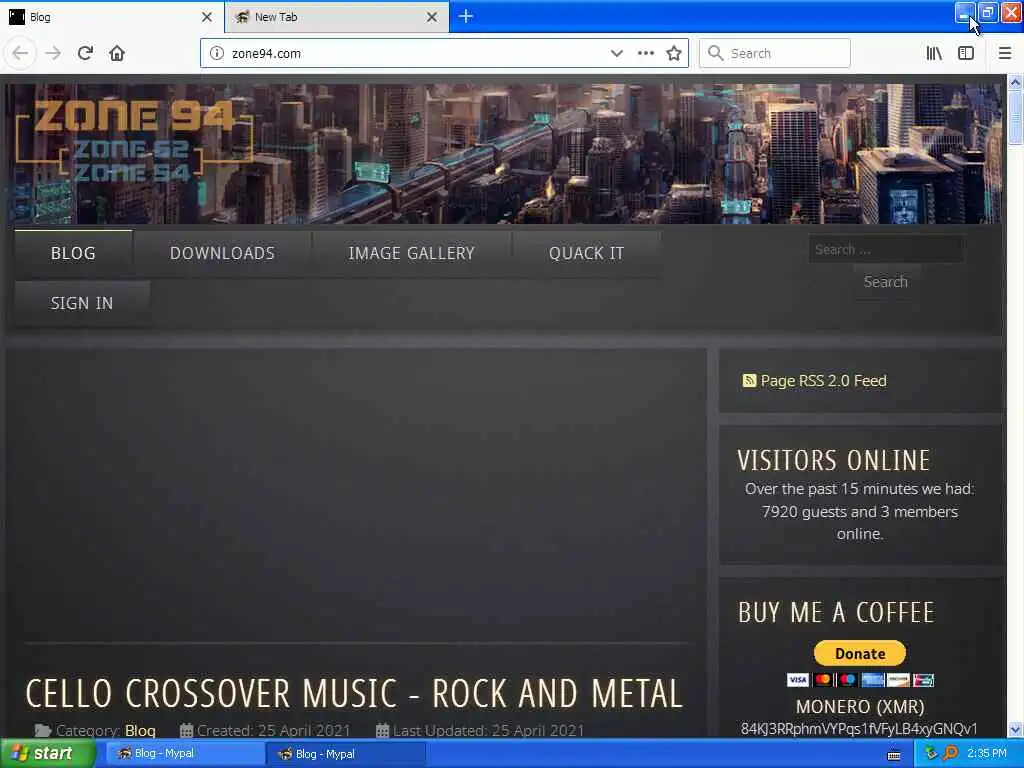Open the hamburger application menu

coord(1005,53)
